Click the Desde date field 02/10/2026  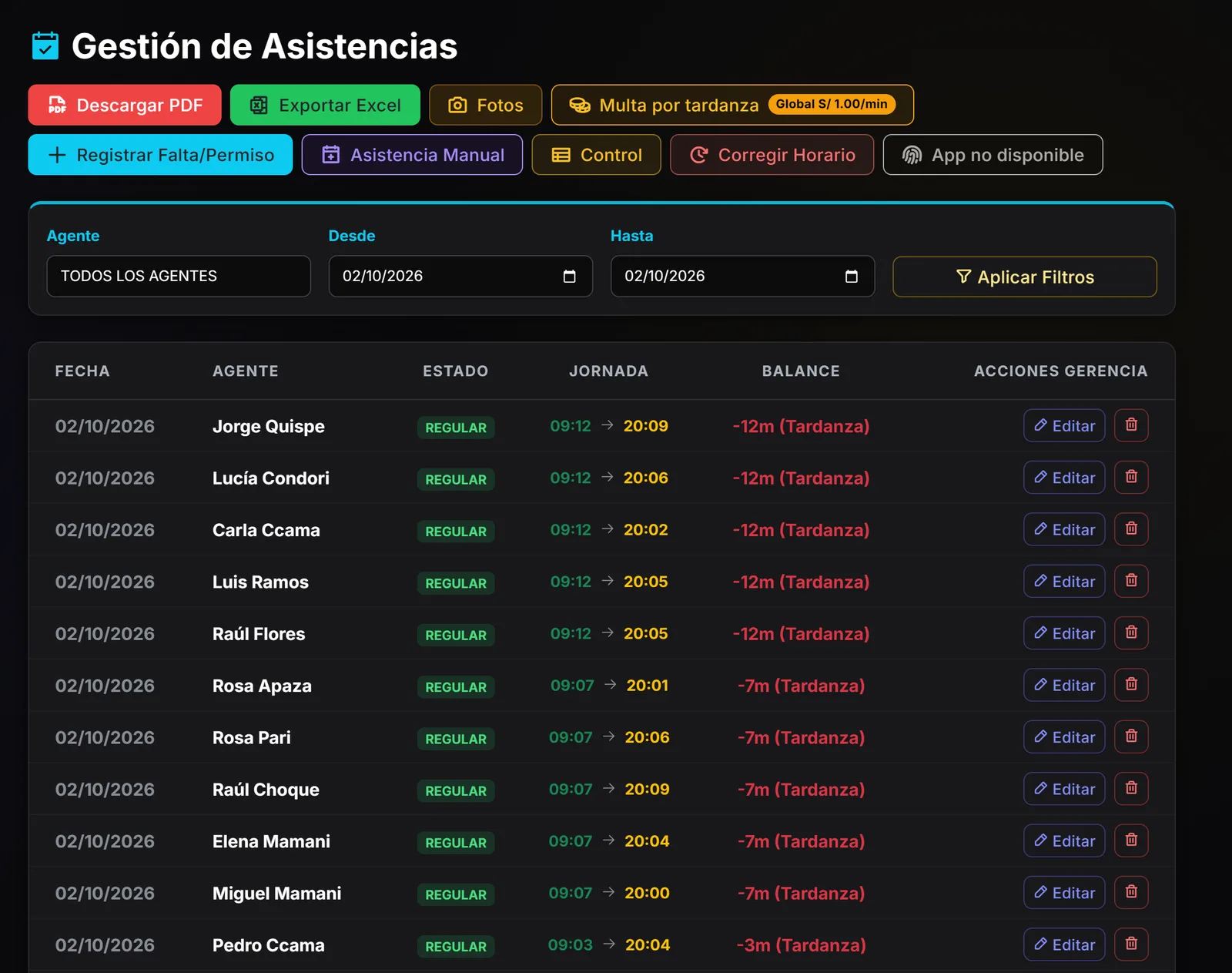[460, 276]
